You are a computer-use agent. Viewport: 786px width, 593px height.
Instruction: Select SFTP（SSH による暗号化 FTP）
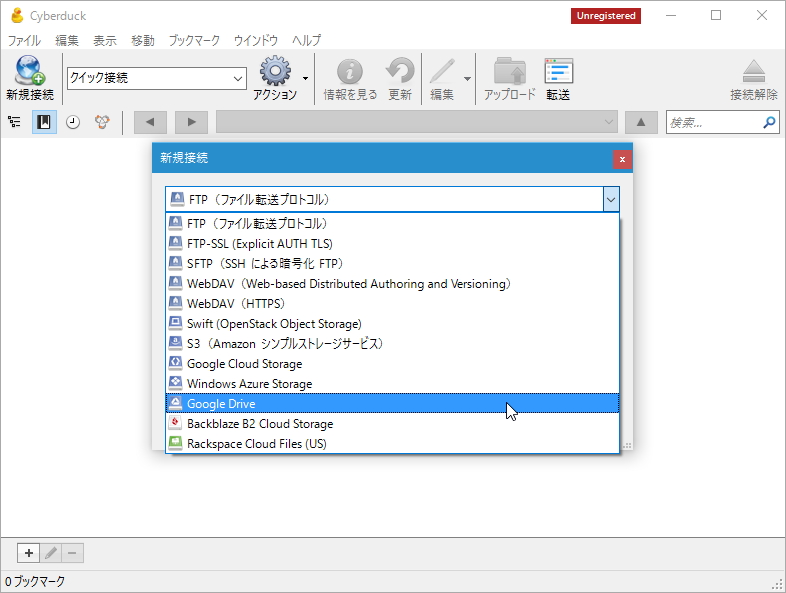point(392,263)
